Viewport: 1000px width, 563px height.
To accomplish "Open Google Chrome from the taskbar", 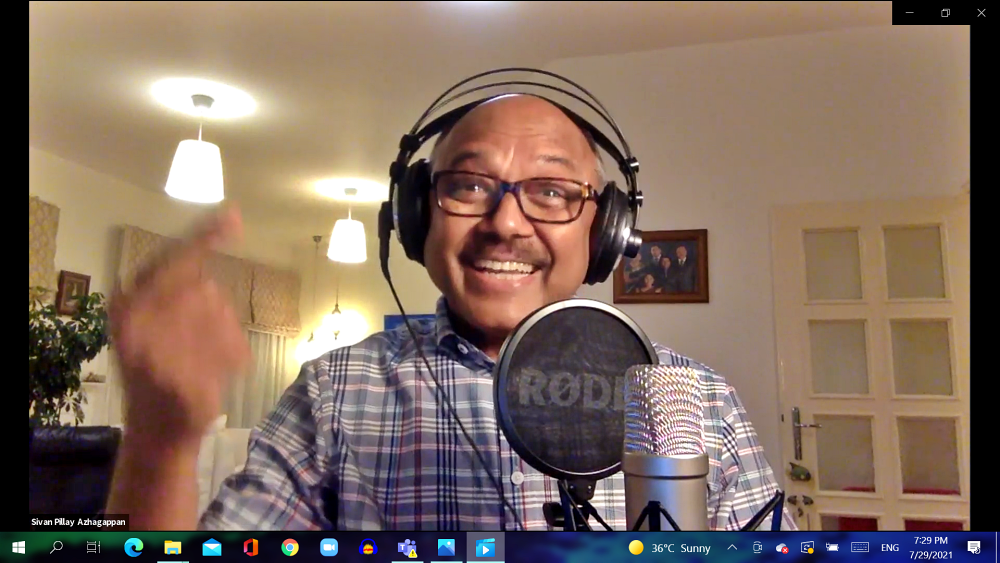I will pyautogui.click(x=290, y=547).
